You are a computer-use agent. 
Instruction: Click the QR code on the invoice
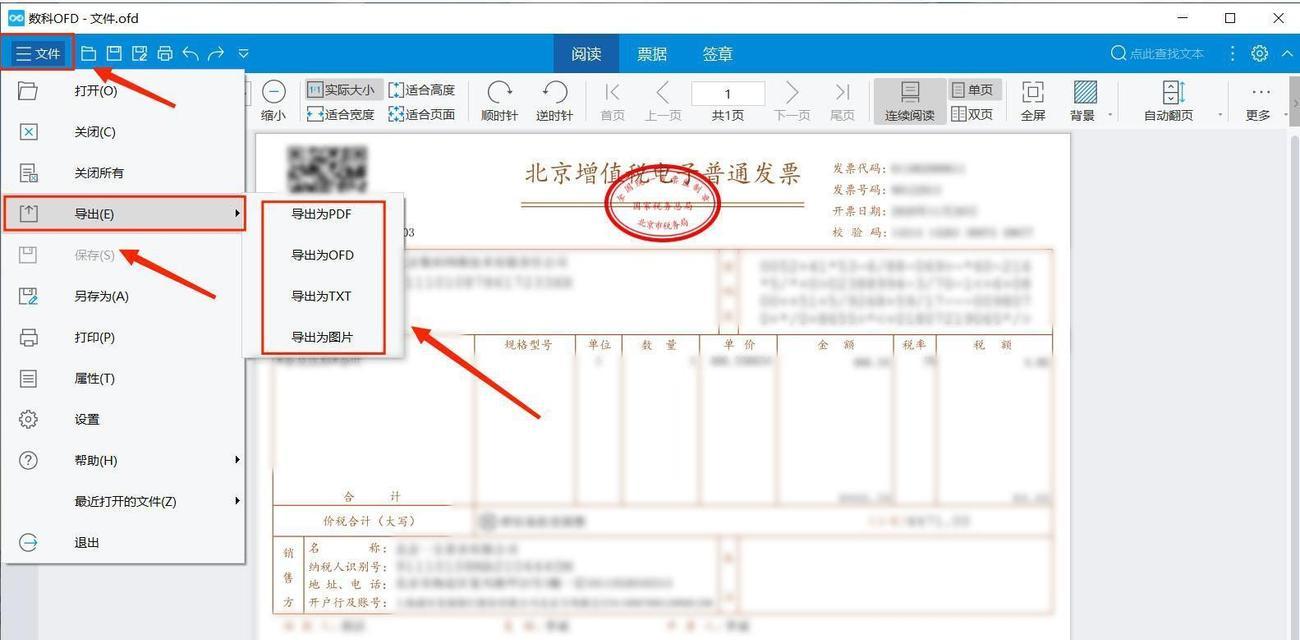[x=327, y=170]
